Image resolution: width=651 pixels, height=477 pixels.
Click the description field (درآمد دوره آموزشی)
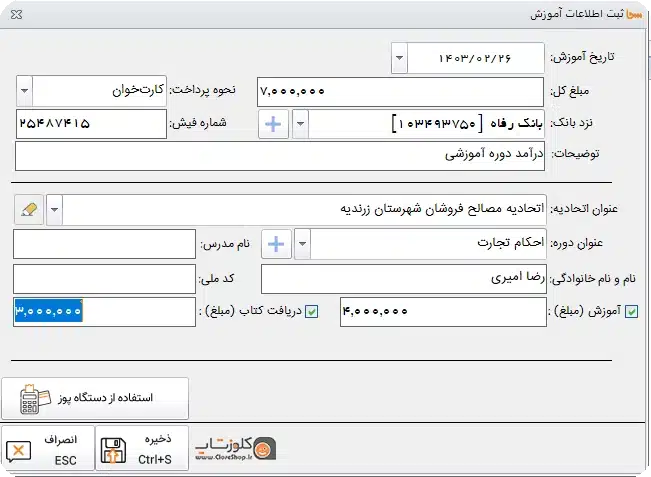(x=280, y=156)
